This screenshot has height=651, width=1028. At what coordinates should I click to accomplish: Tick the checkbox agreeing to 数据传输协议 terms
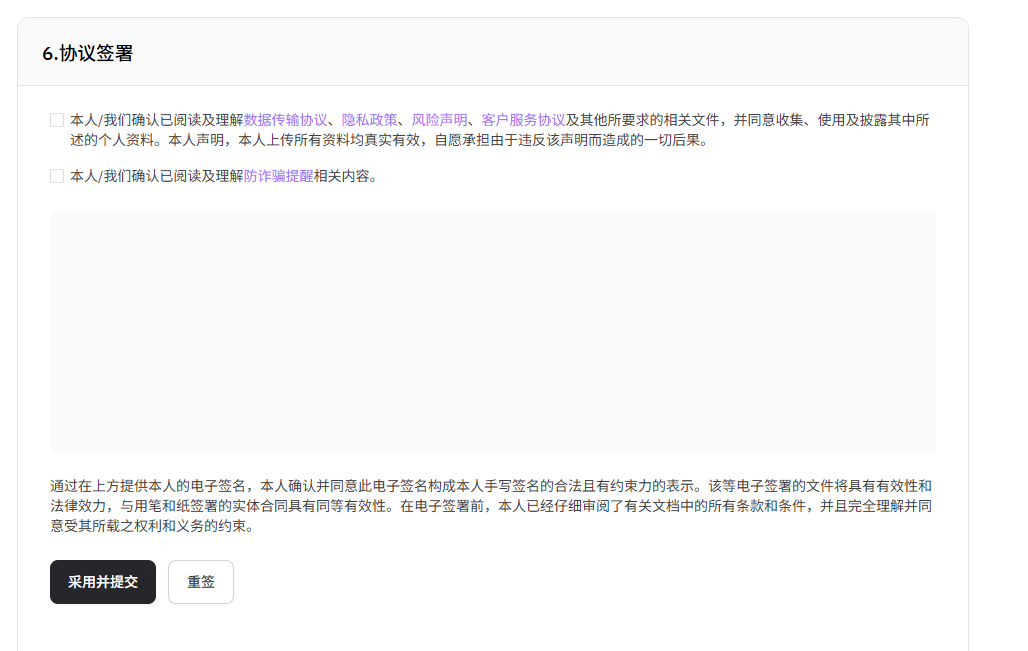57,120
